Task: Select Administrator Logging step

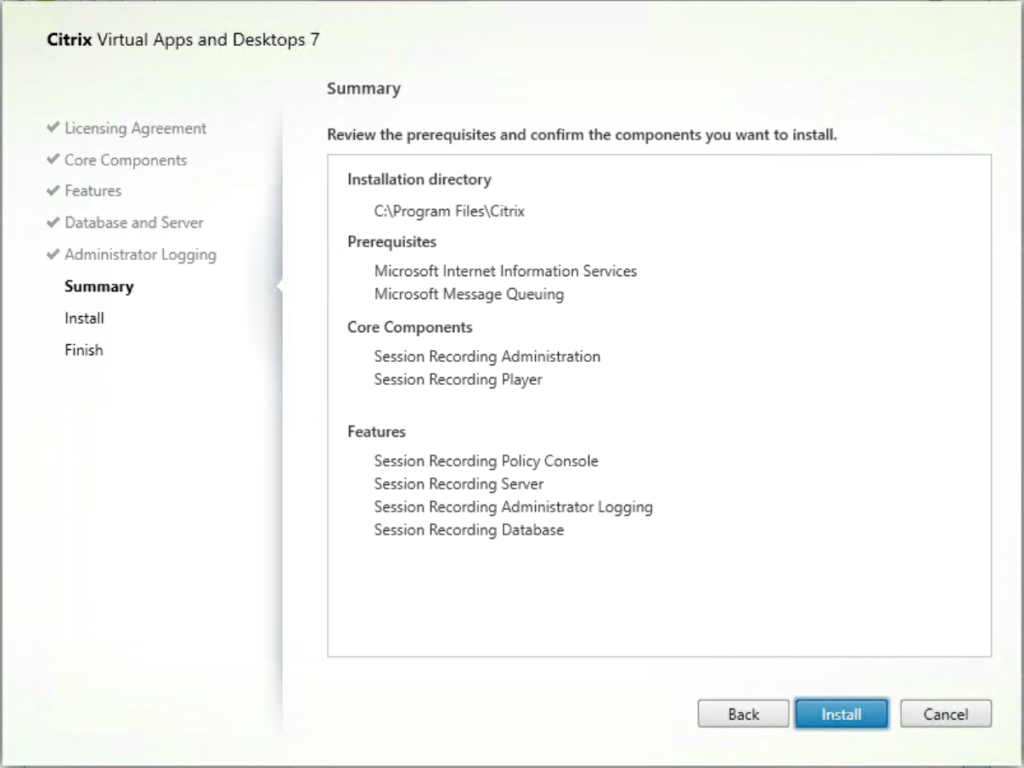Action: click(140, 255)
